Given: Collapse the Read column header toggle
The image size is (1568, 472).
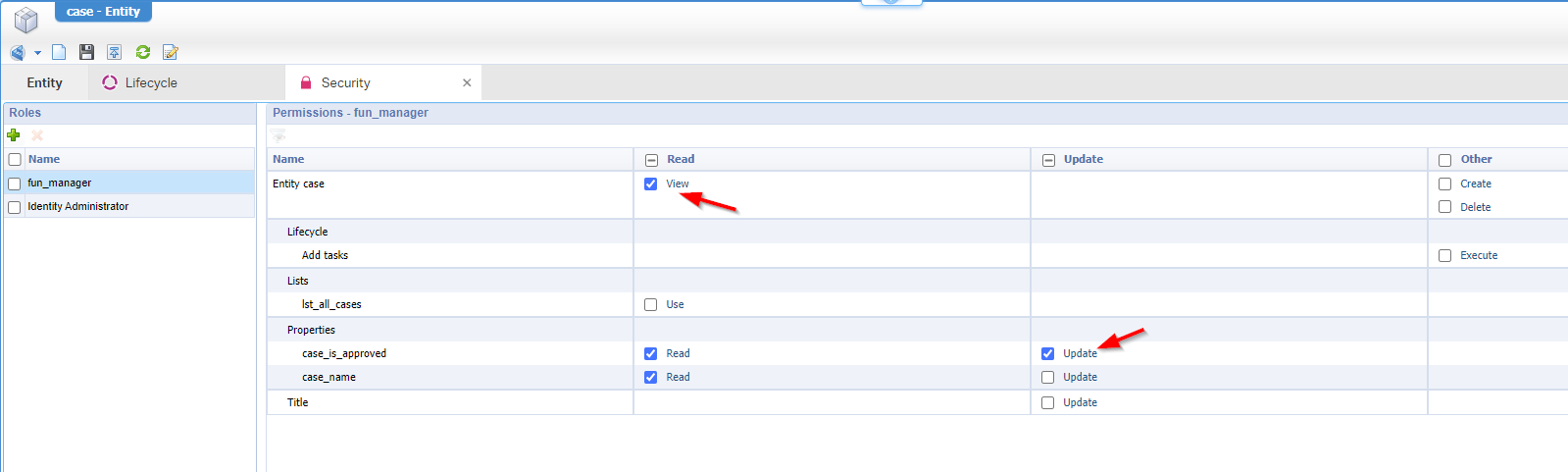Looking at the screenshot, I should [x=651, y=160].
